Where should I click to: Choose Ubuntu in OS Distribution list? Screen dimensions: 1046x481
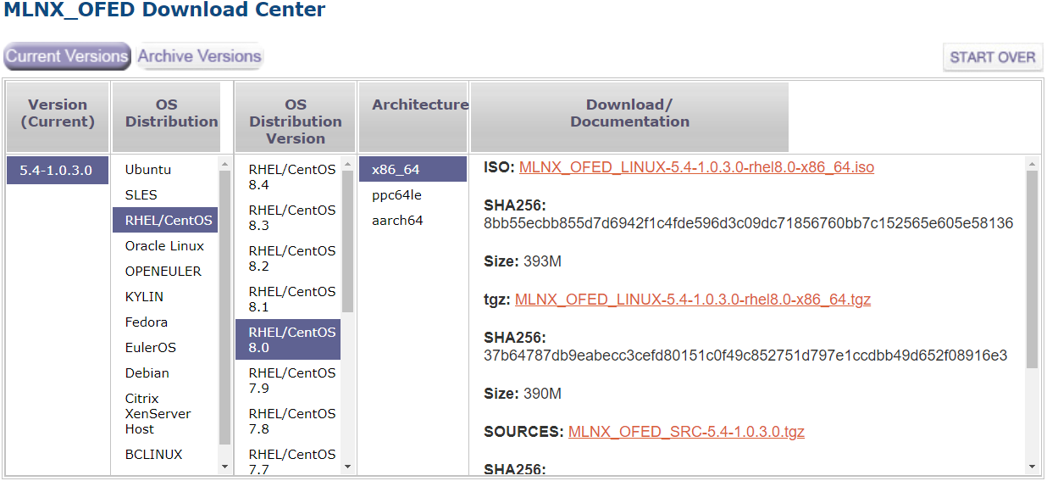click(148, 170)
